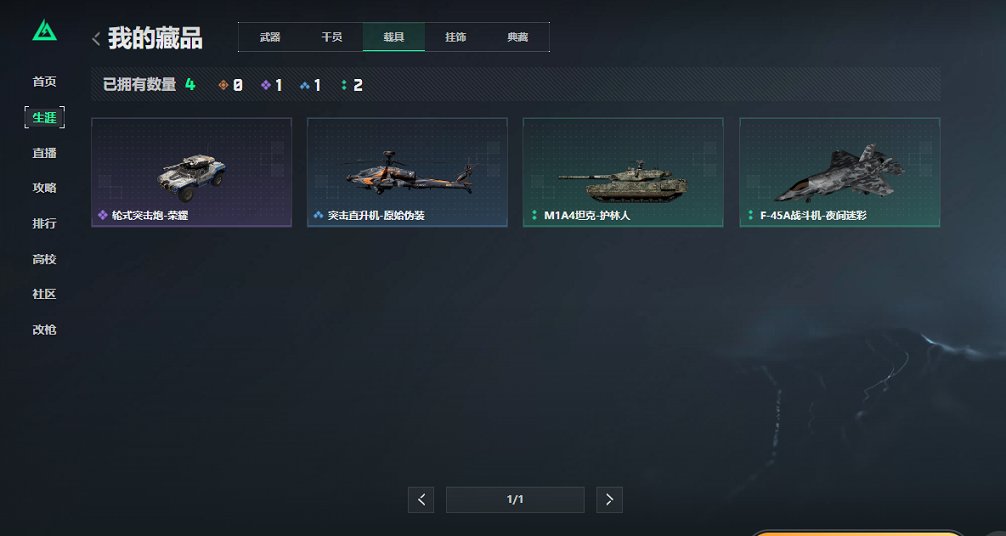Select the M1A4坦克-护林人 tank card
This screenshot has height=536, width=1006.
pyautogui.click(x=623, y=172)
